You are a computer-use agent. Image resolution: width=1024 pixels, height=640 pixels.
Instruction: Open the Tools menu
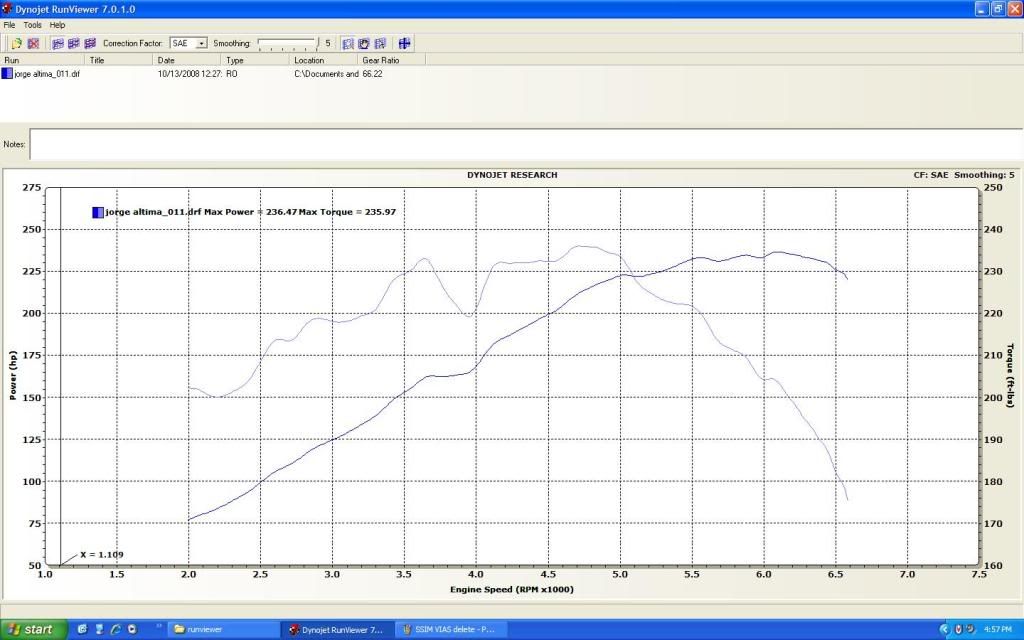coord(33,24)
